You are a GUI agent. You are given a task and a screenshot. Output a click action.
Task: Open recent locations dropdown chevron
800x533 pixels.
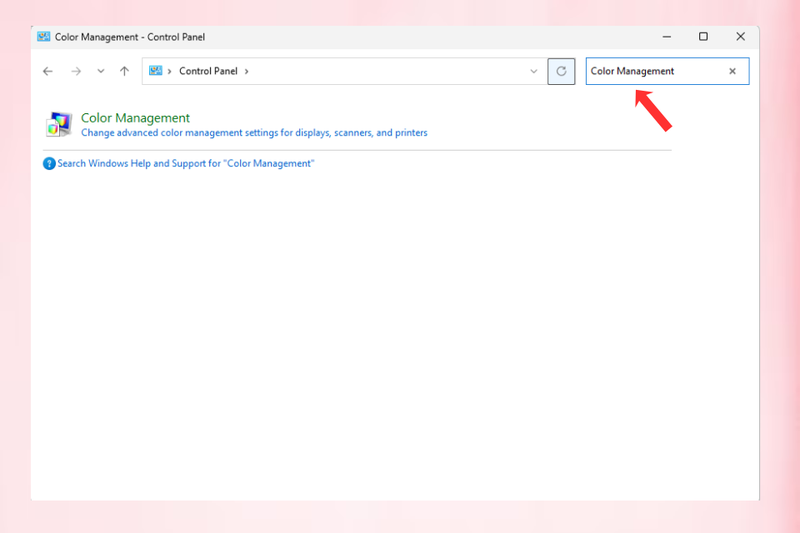pos(101,71)
